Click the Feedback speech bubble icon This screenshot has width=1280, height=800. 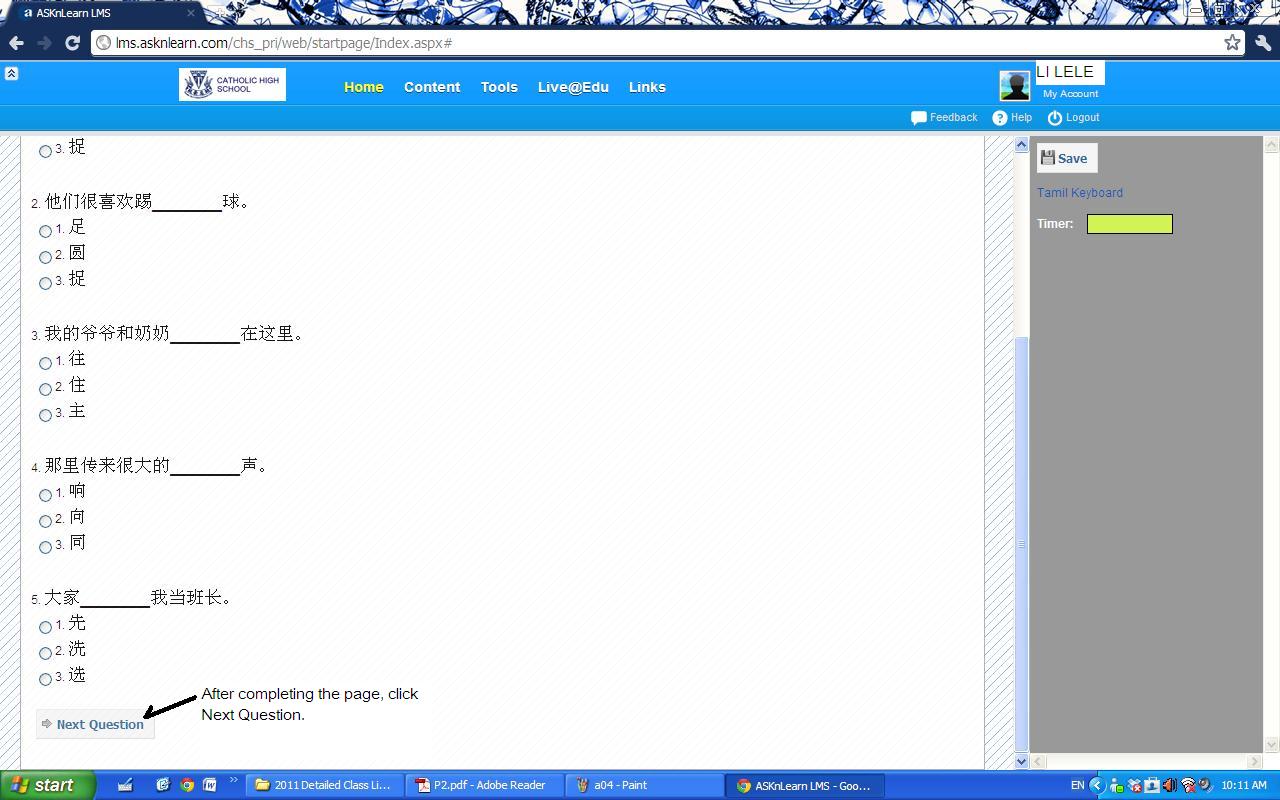point(918,118)
